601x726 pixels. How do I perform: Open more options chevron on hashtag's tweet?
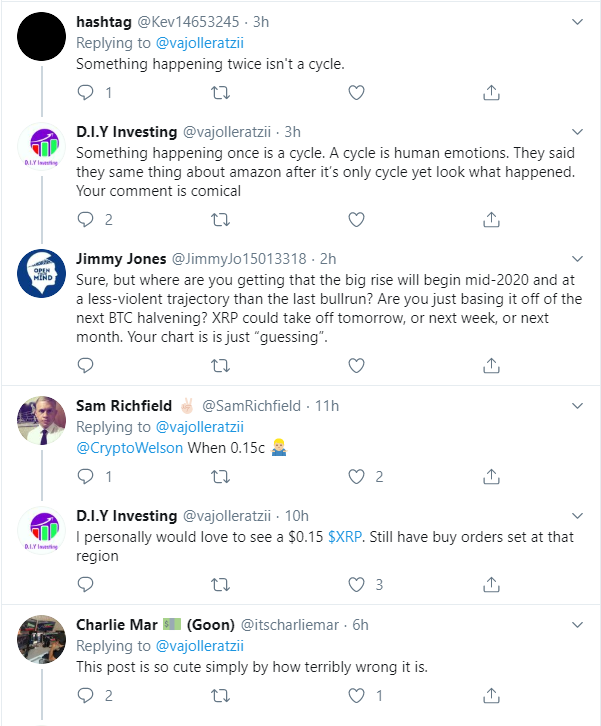[578, 21]
